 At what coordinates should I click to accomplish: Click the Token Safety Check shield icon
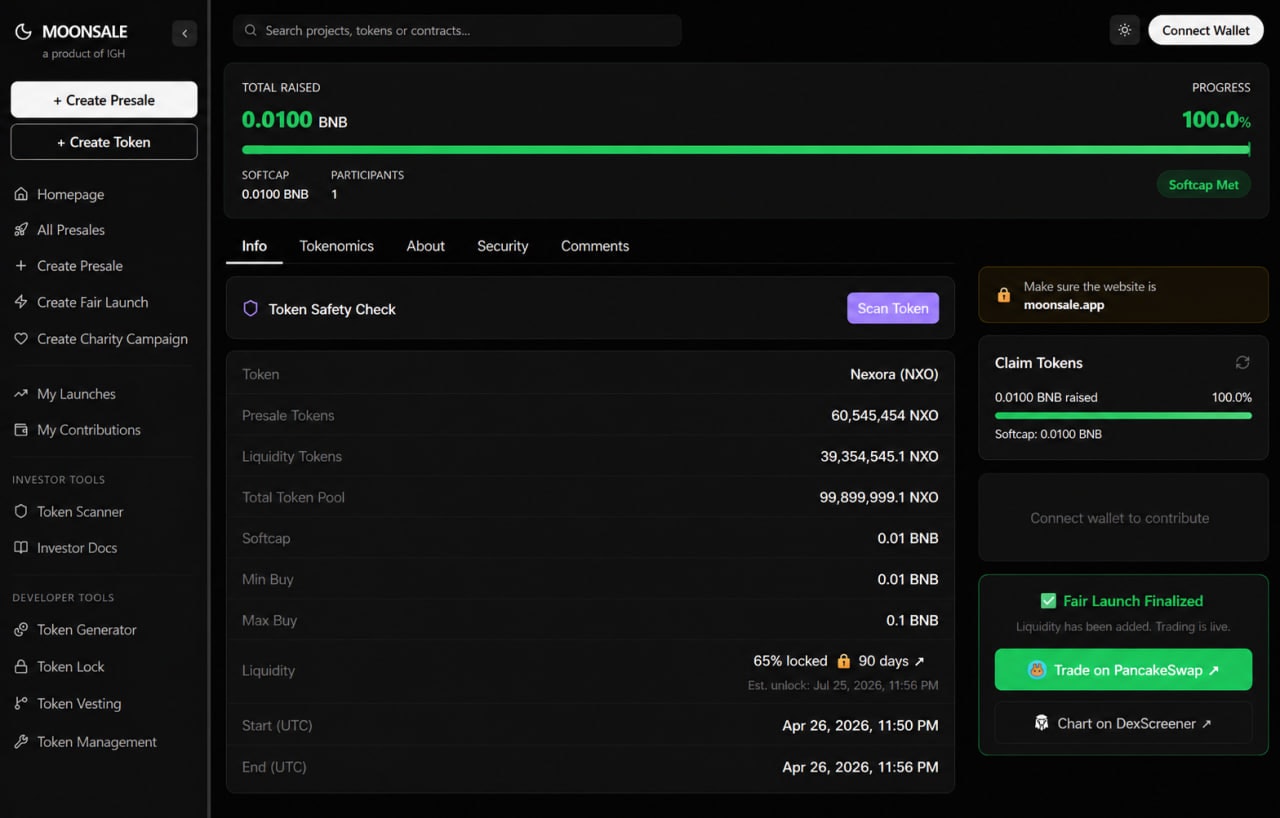click(251, 309)
